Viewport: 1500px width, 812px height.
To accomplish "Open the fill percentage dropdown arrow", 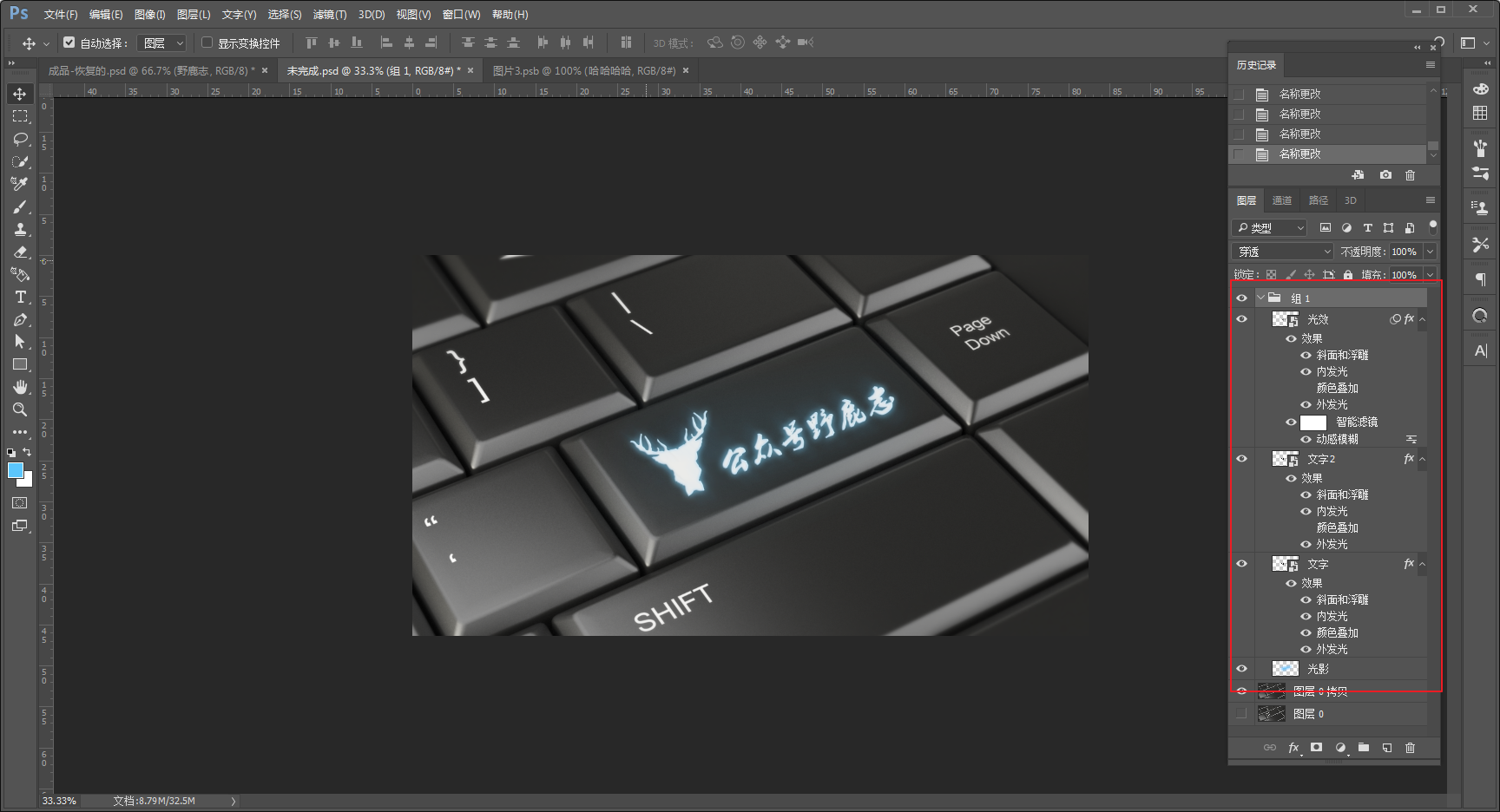I will (x=1431, y=275).
